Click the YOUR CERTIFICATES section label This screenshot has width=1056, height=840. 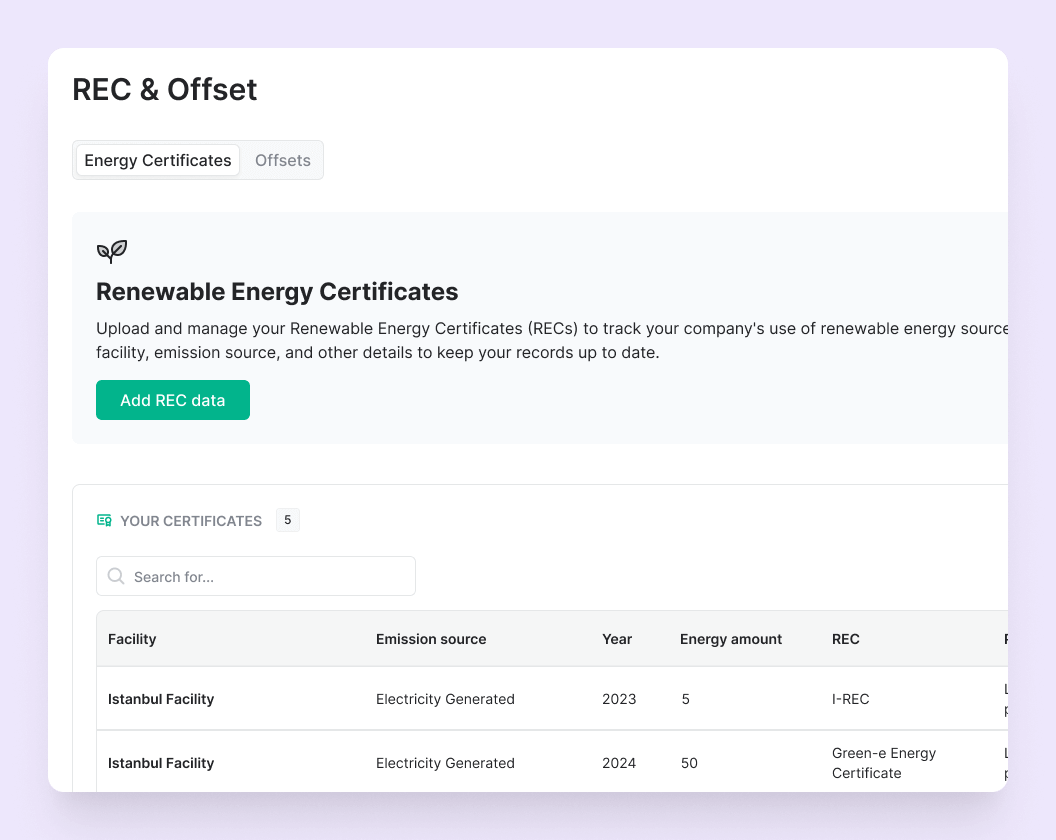click(191, 521)
